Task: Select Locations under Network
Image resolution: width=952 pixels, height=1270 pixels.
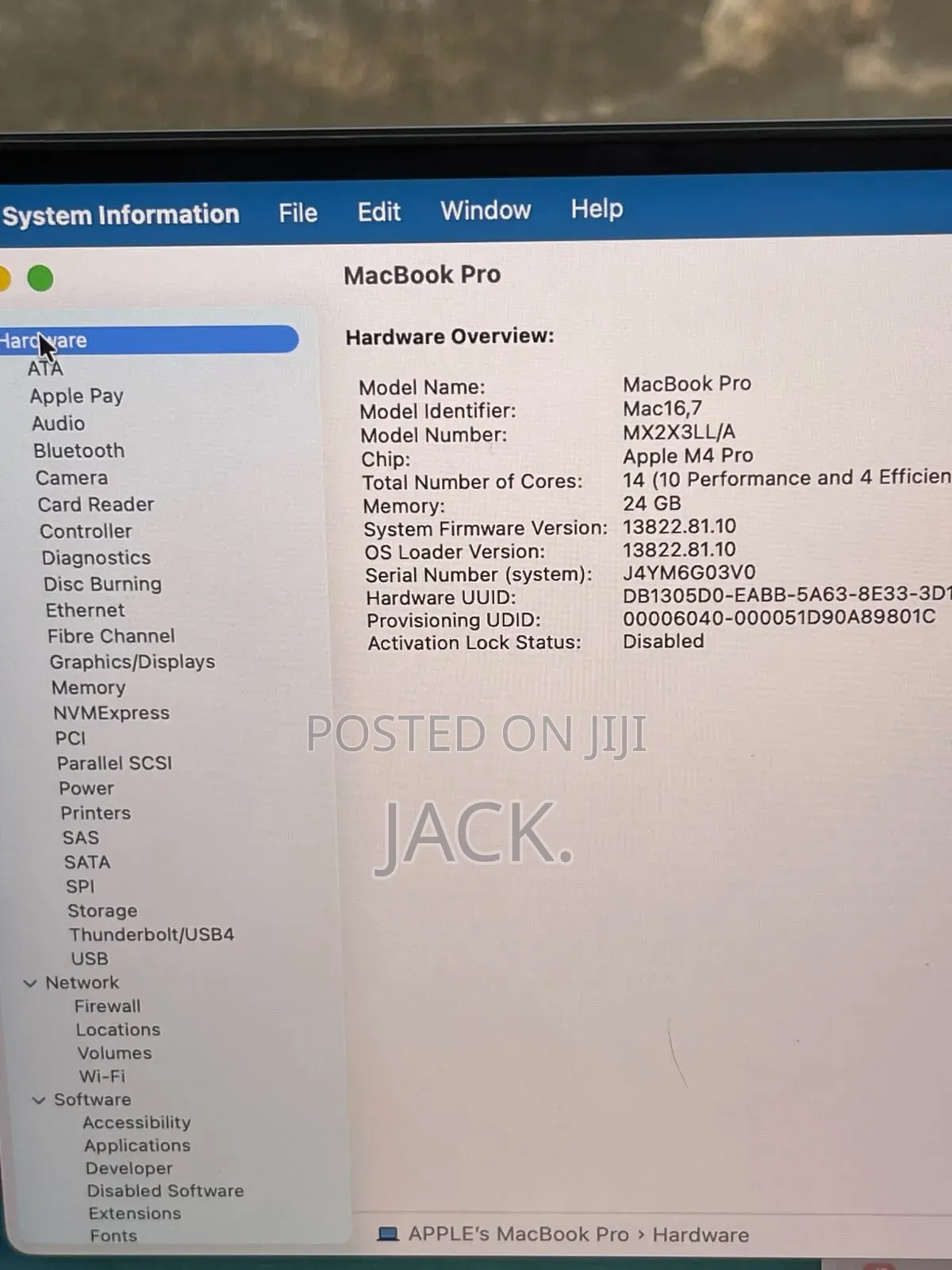Action: pyautogui.click(x=118, y=1029)
